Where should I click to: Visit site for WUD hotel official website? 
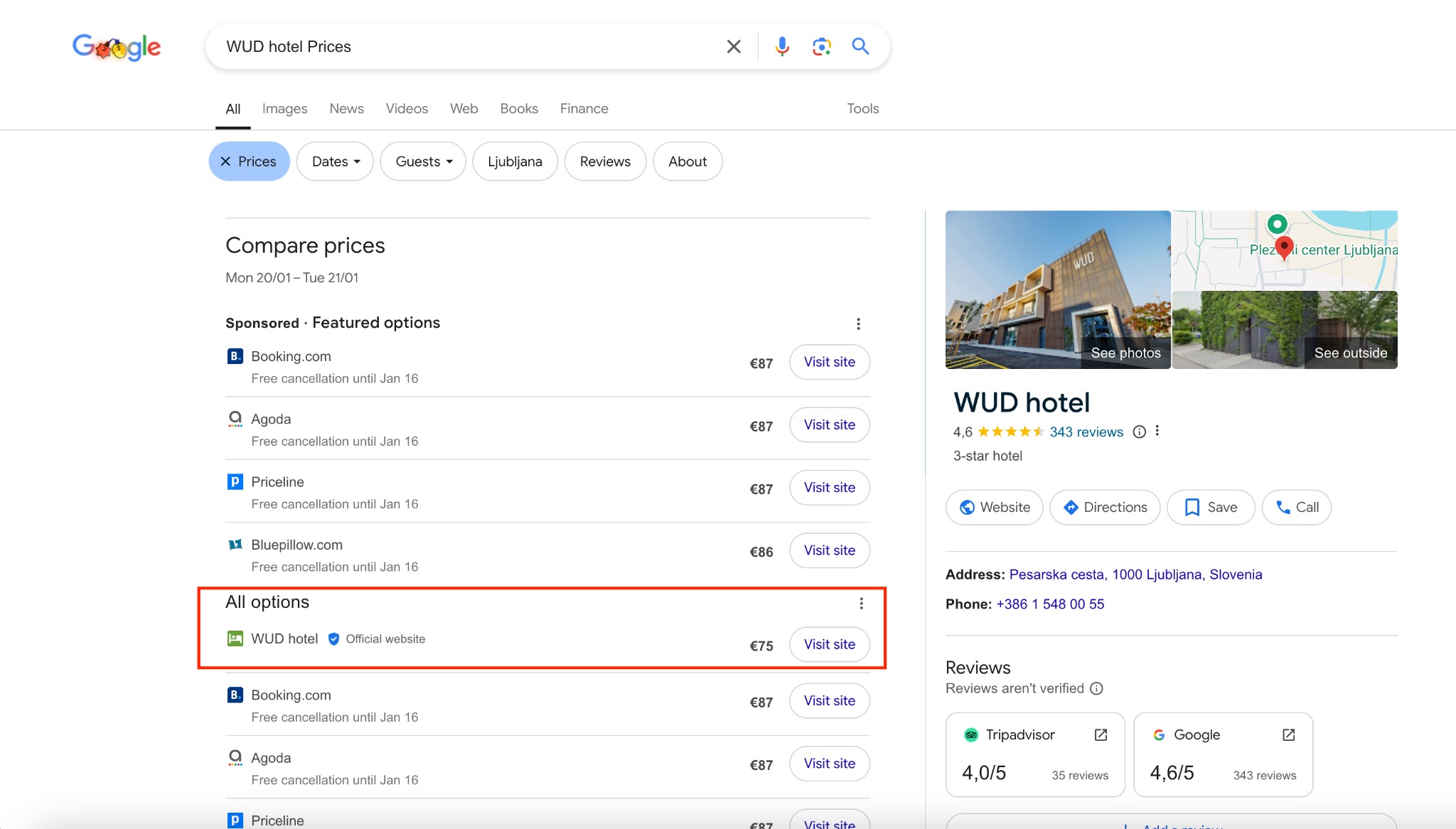(x=829, y=644)
